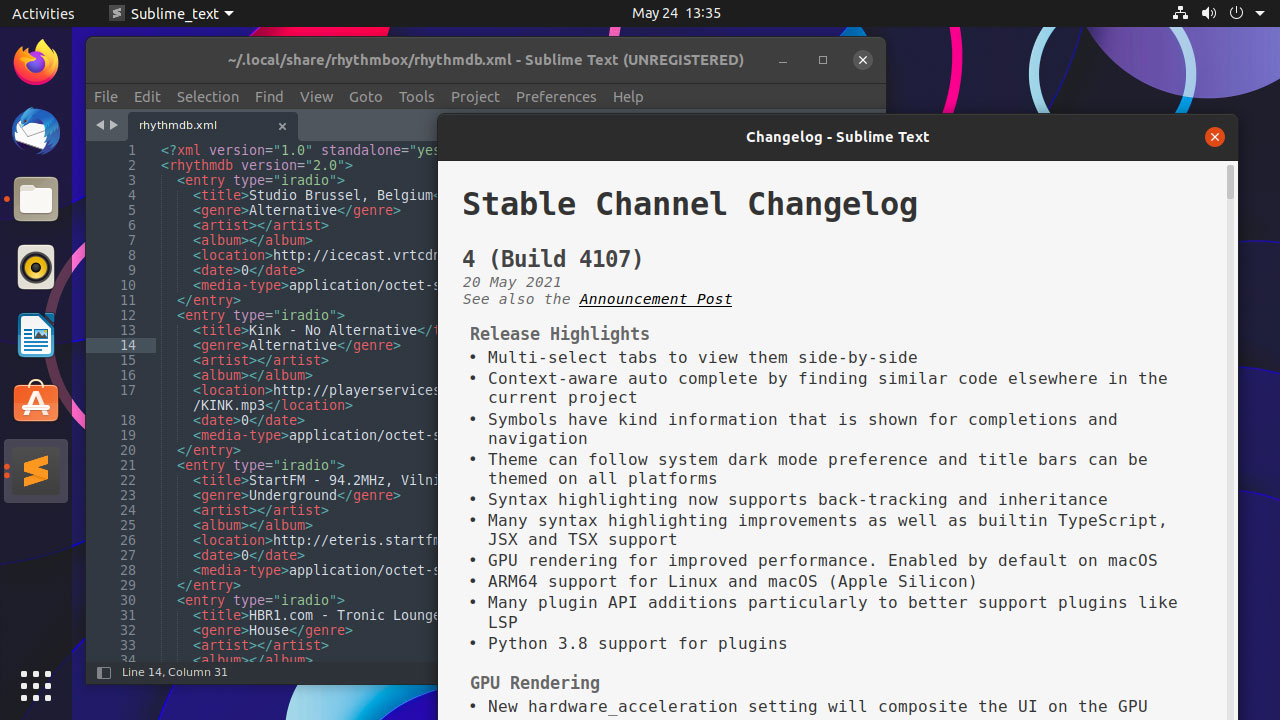Click 'Line 14, Column 31' in status bar

(x=175, y=673)
